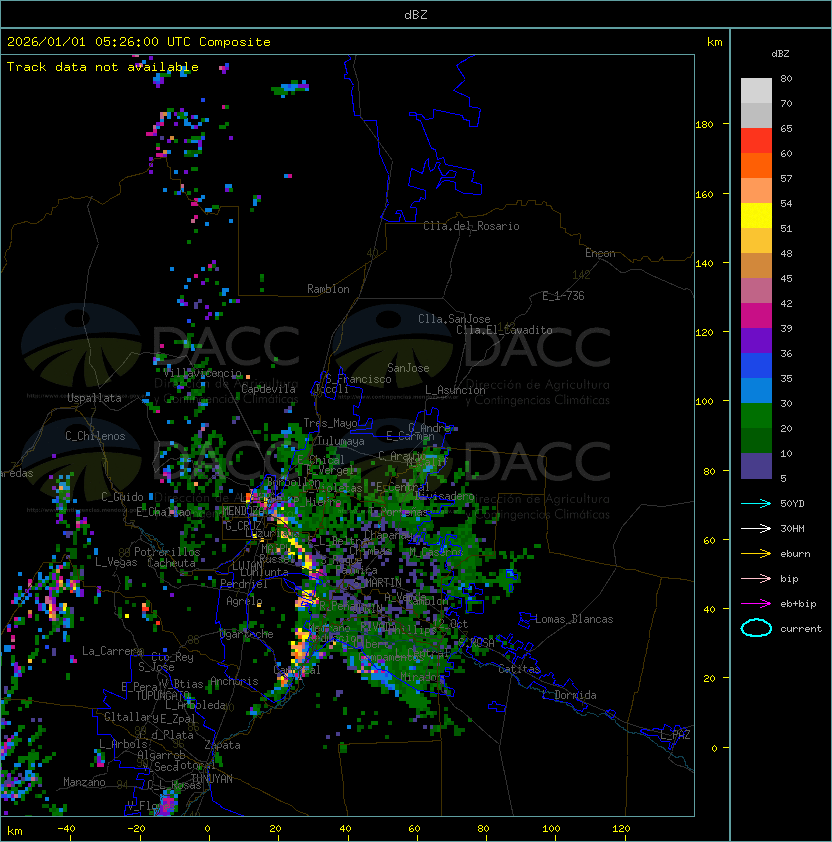Pick the slate bottom swatch of dBZ scale

(x=756, y=466)
